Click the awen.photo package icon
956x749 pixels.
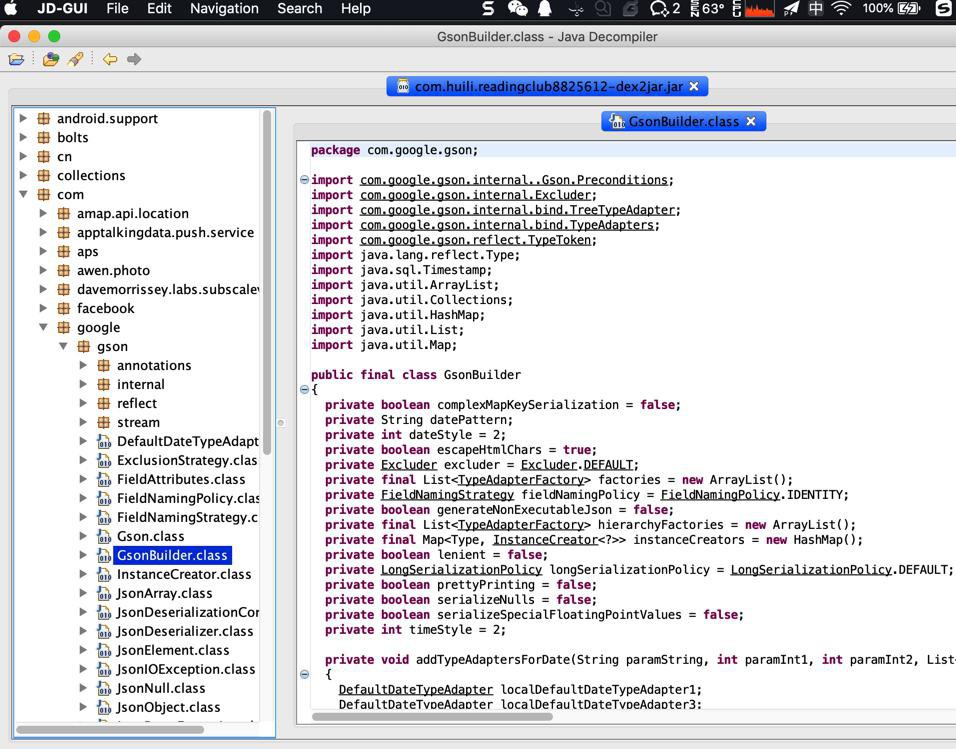click(63, 270)
